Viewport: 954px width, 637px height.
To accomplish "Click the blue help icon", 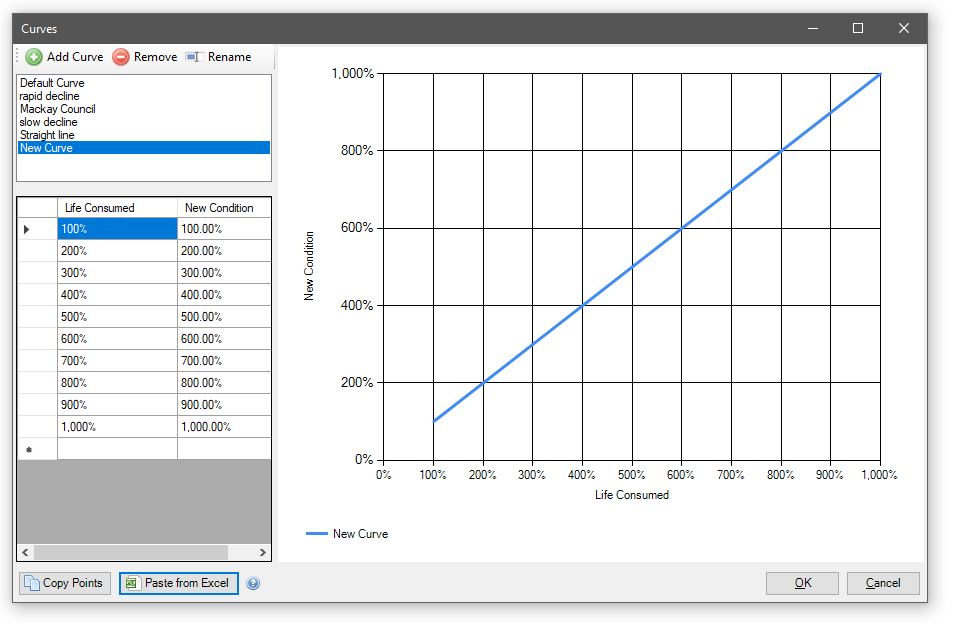I will click(x=253, y=584).
